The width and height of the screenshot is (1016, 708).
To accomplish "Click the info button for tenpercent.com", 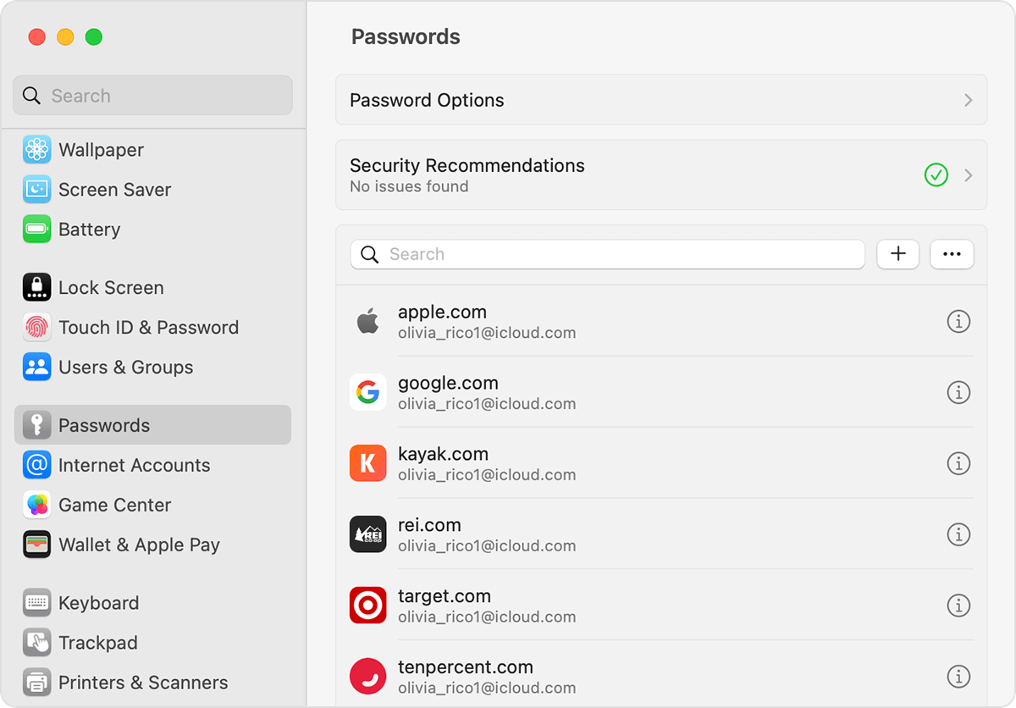I will pos(958,676).
